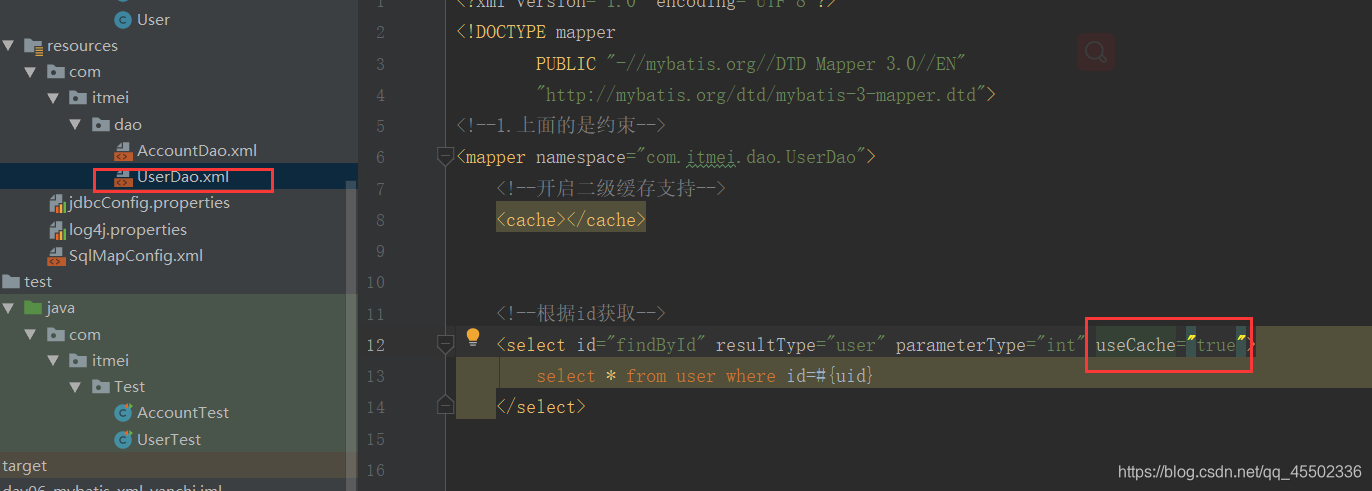Click the magnifier search icon in editor
The height and width of the screenshot is (491, 1372).
pyautogui.click(x=1096, y=52)
